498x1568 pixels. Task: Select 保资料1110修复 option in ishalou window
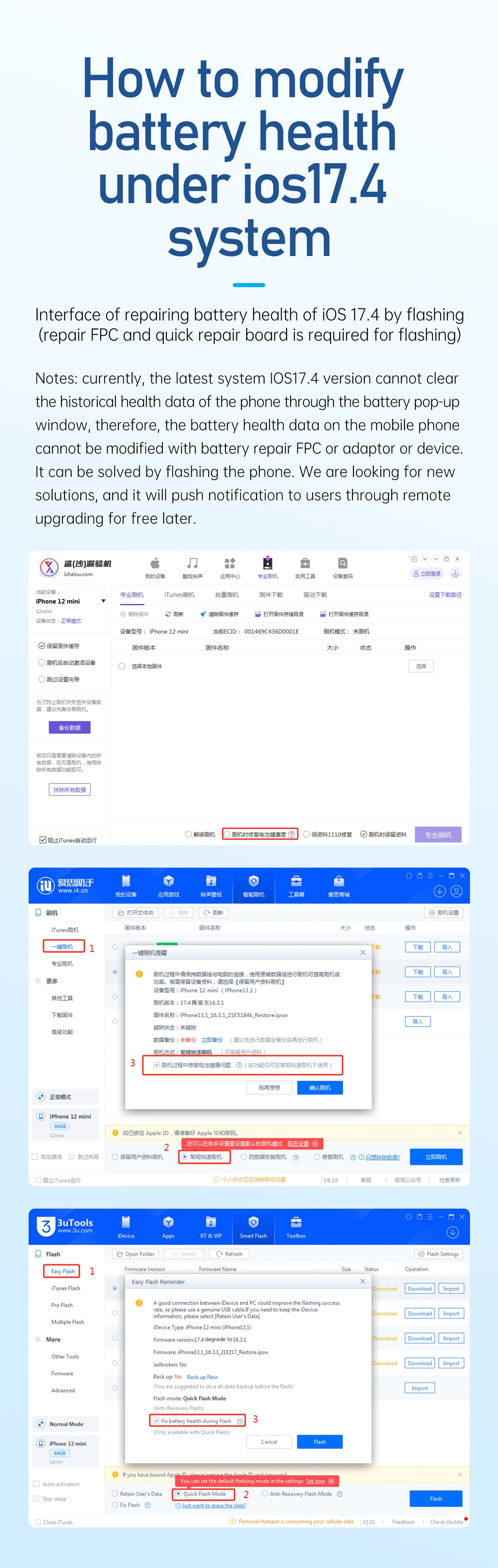pos(306,834)
